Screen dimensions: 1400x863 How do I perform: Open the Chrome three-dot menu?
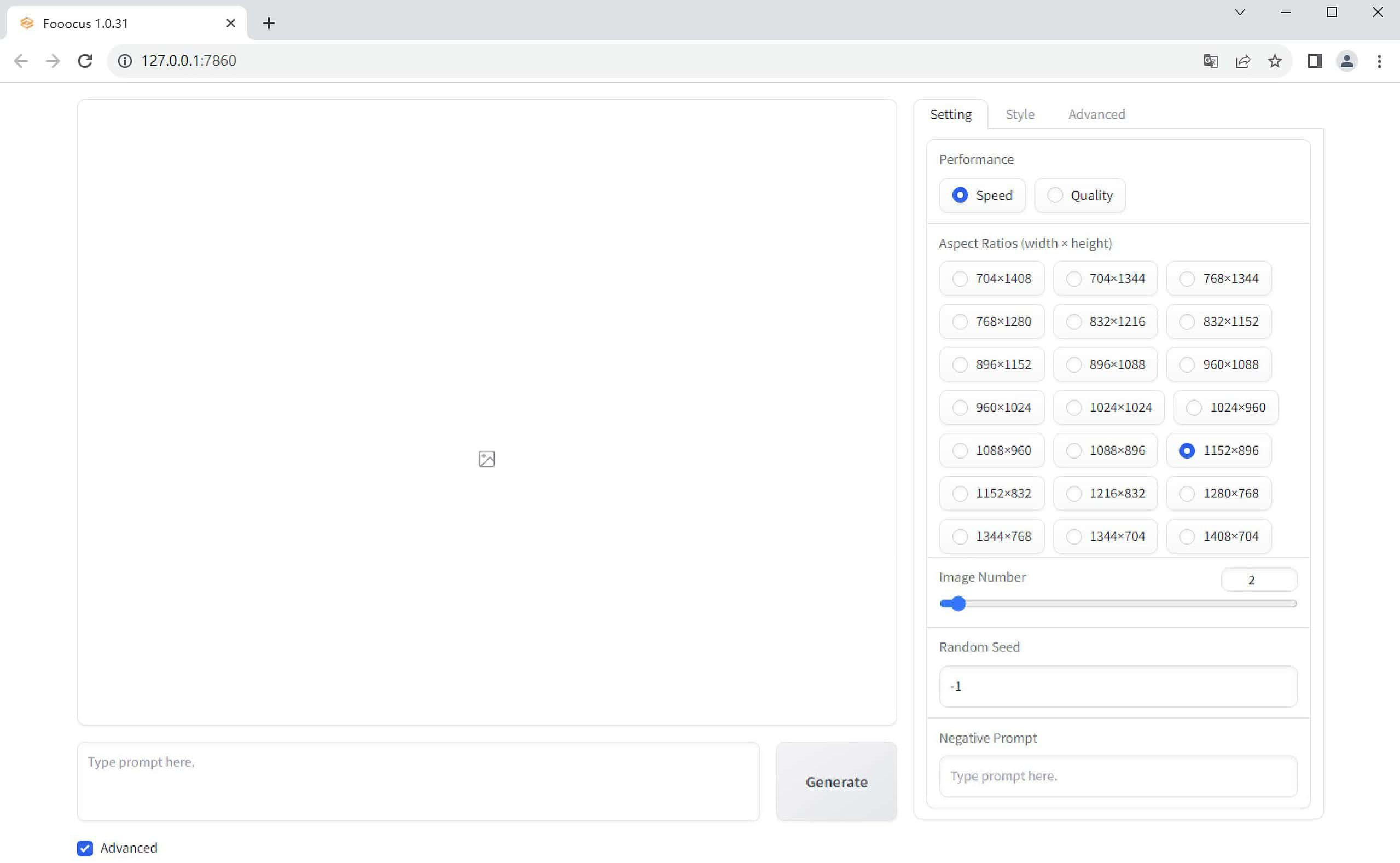point(1379,61)
